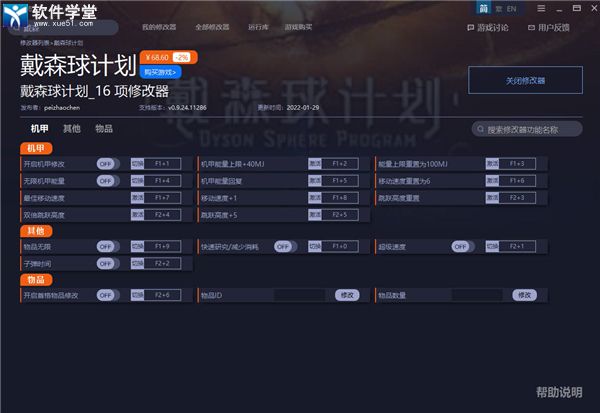The image size is (600, 413).
Task: Click 帮助说明 help link
Action: pos(559,392)
